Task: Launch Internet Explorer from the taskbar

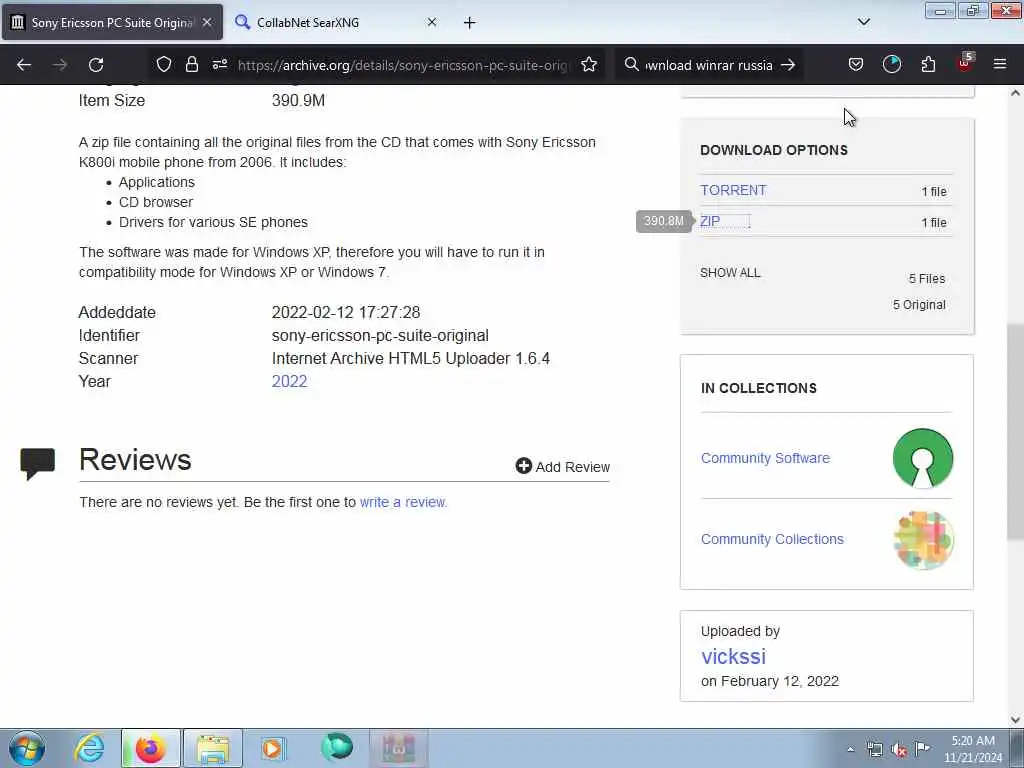Action: point(89,749)
